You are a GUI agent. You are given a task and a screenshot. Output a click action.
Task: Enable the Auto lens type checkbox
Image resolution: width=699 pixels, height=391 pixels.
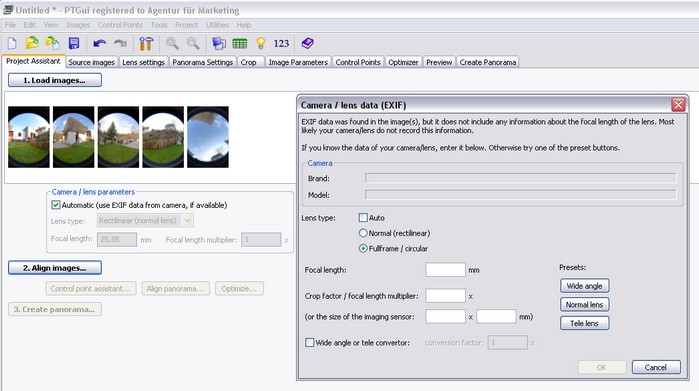pyautogui.click(x=363, y=218)
